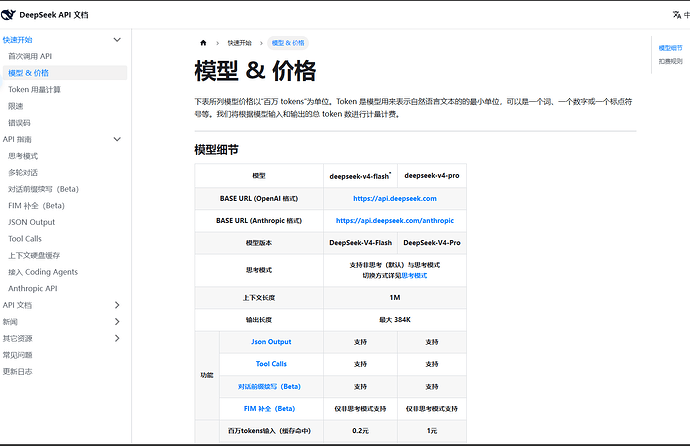
Task: Click 百万tokens输入 (缓存命中) row label
Action: [269, 431]
